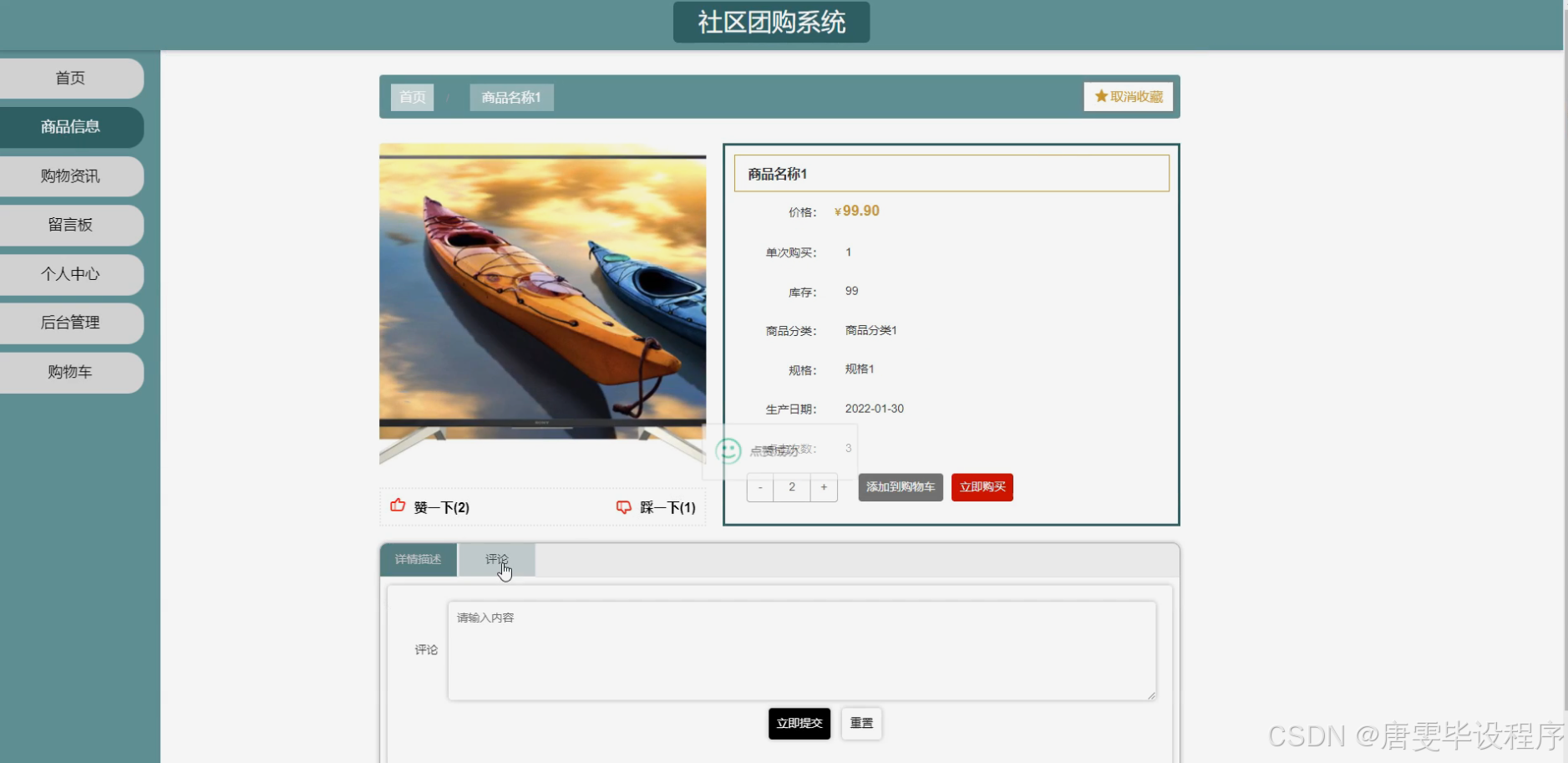Click the 首页 breadcrumb link
Viewport: 1568px width, 763px height.
413,97
